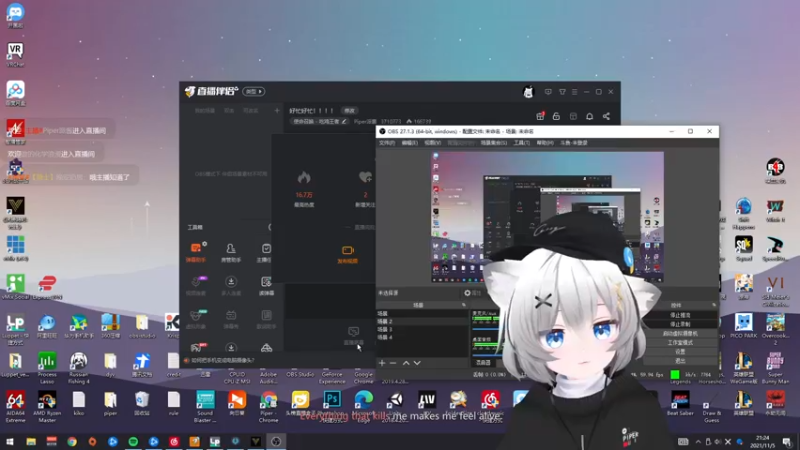
Task: Click the bell notification icon in 直播伴侣
Action: 589,116
